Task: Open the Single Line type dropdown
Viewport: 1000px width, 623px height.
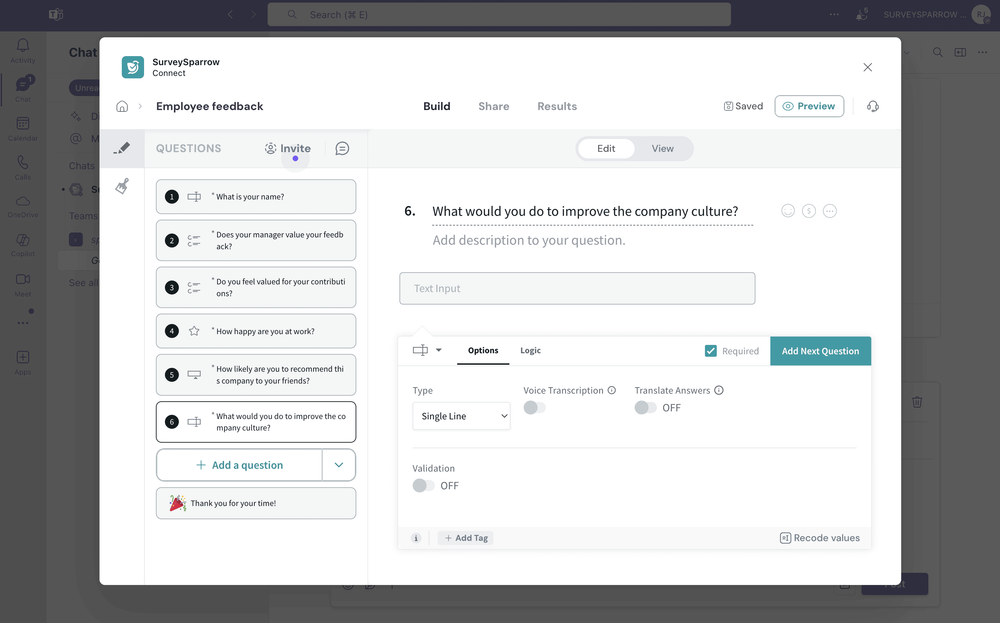Action: coord(461,415)
